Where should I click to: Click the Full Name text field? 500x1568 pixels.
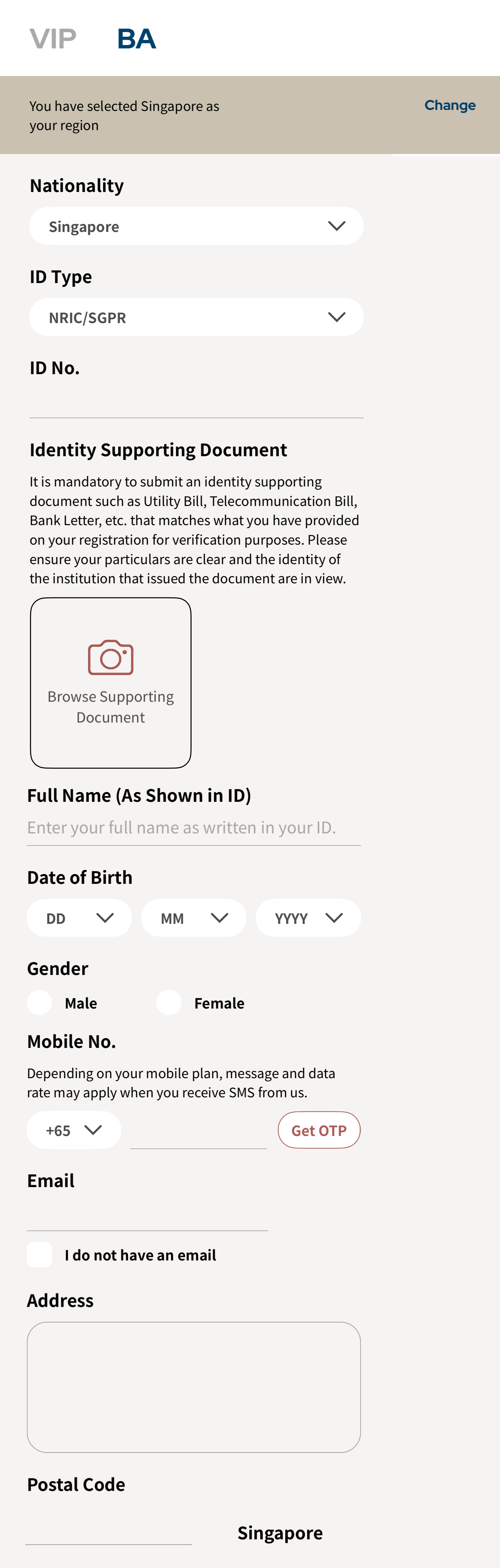click(194, 828)
